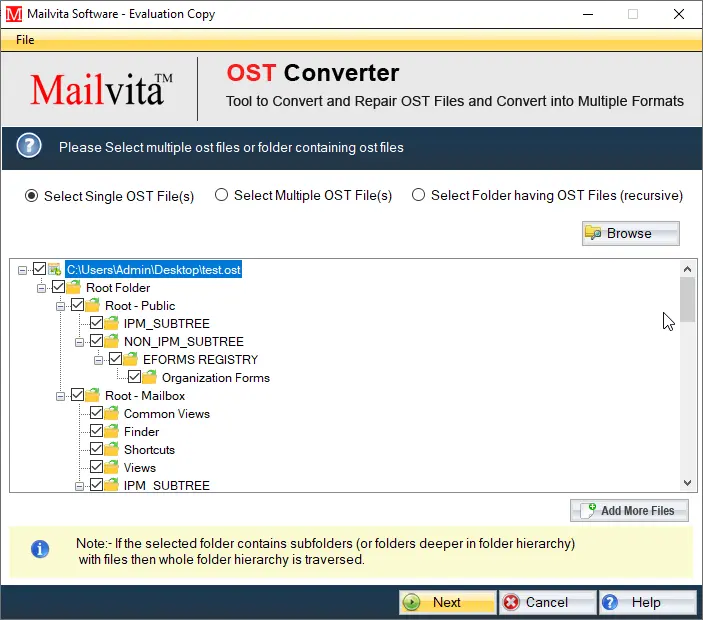Click the Cancel button

click(547, 602)
